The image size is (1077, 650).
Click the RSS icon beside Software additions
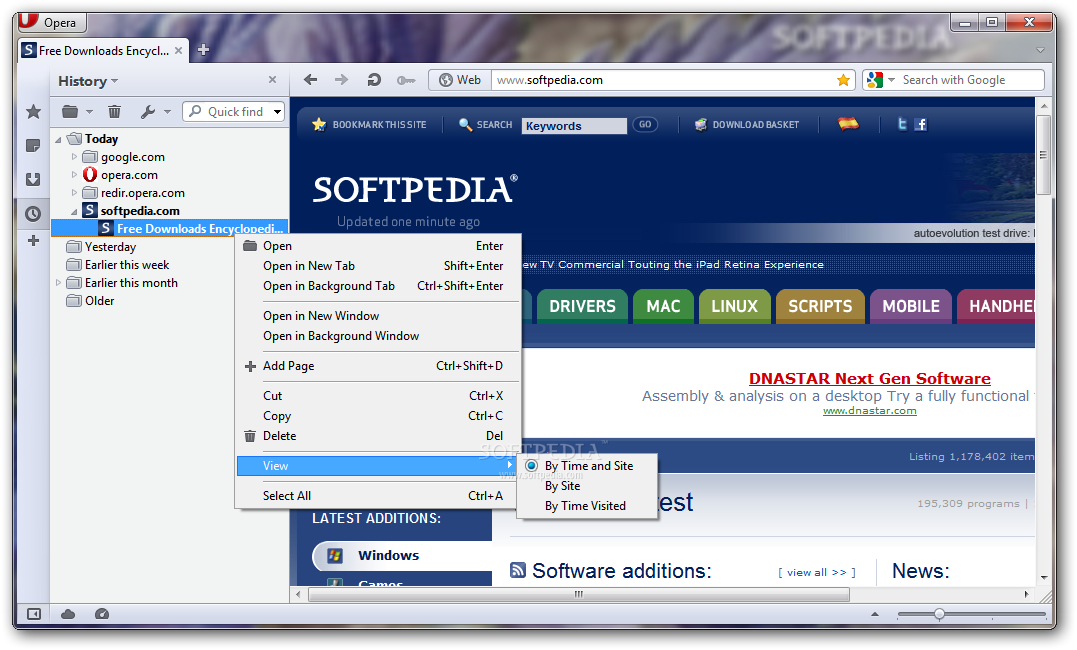point(518,570)
